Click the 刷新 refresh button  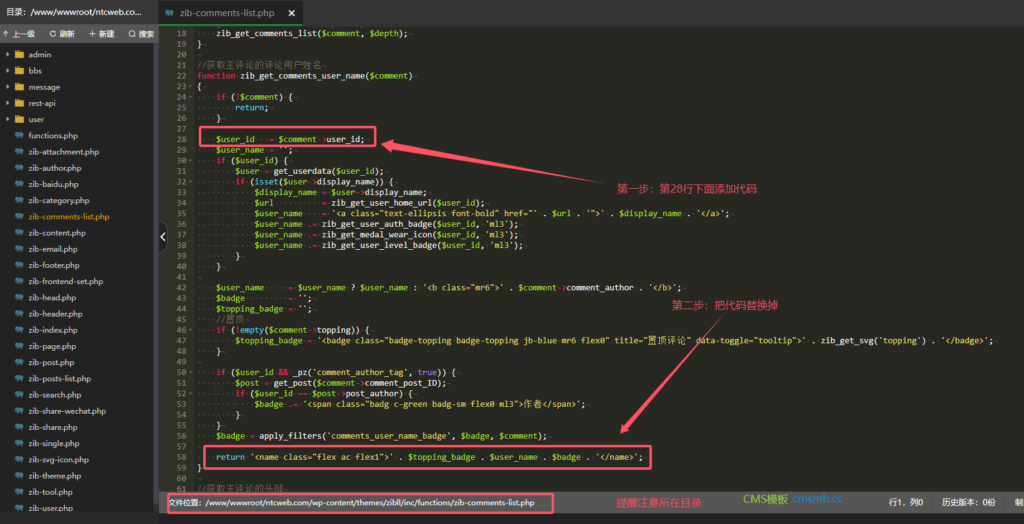(61, 34)
